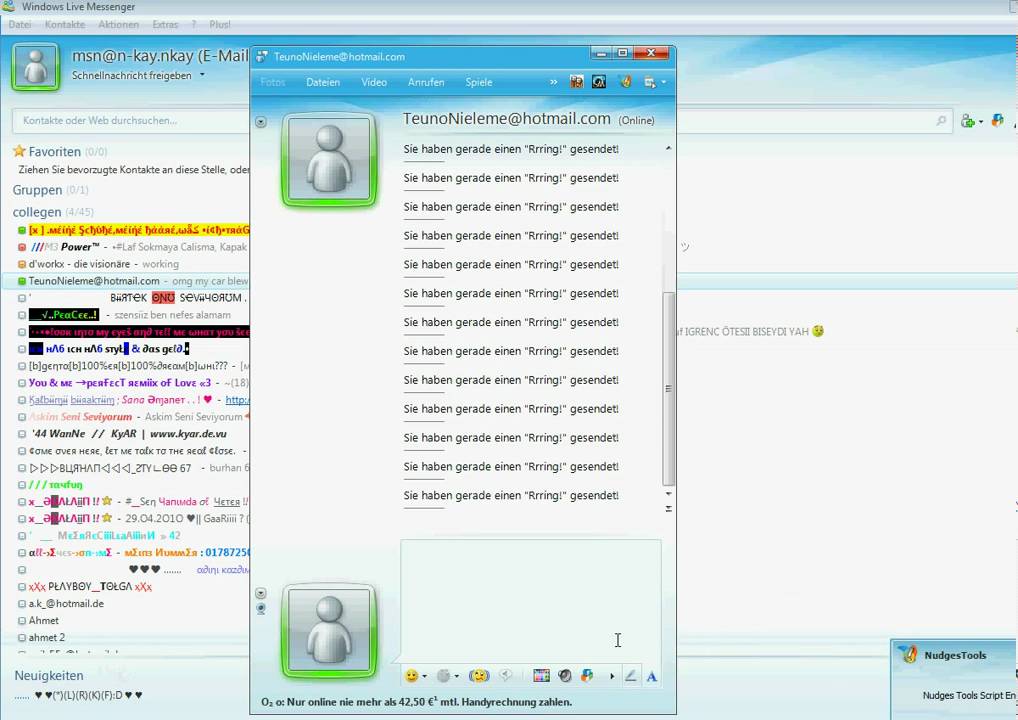Click in the chat message input box

[x=530, y=599]
